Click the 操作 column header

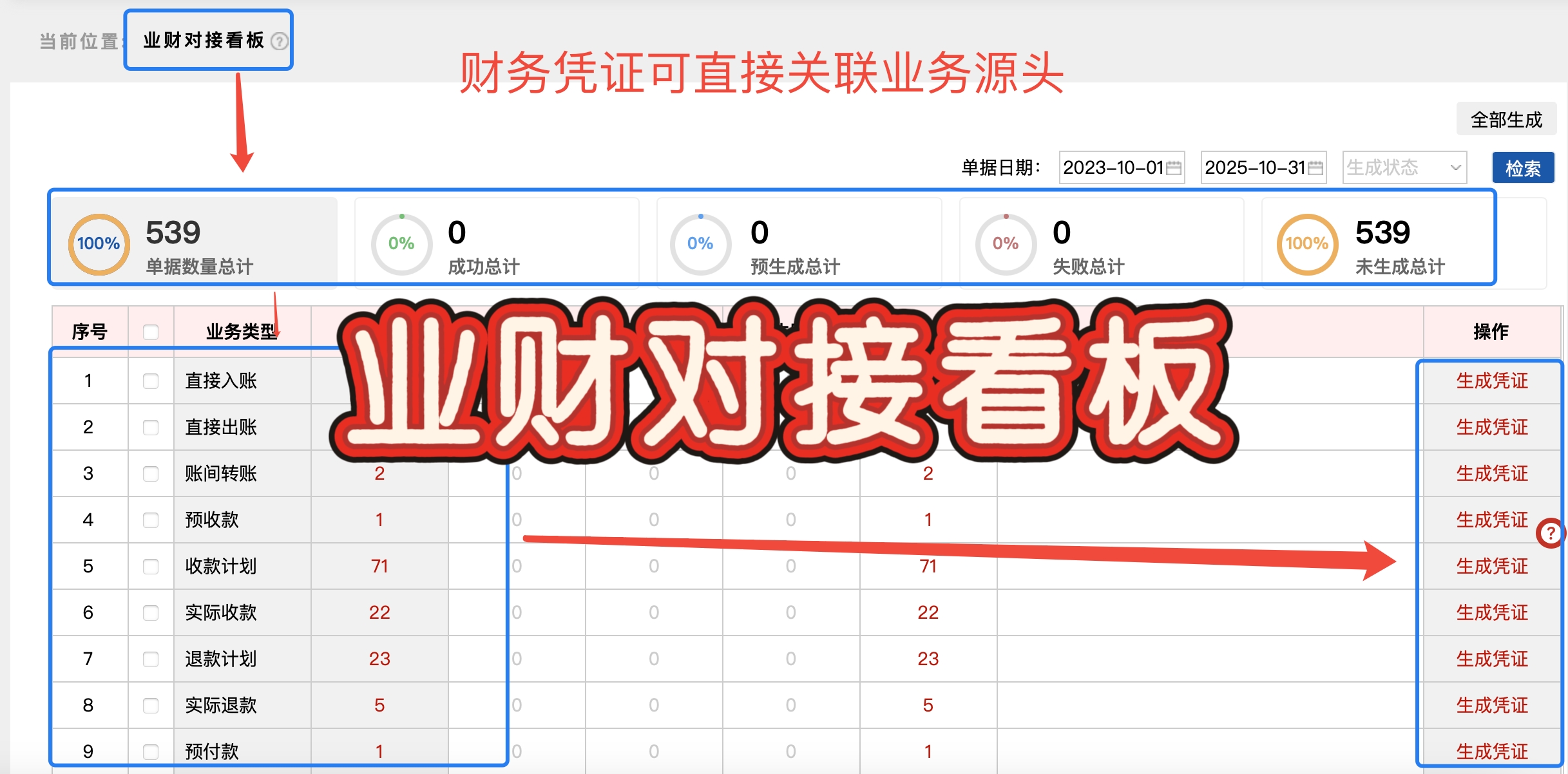pyautogui.click(x=1491, y=332)
